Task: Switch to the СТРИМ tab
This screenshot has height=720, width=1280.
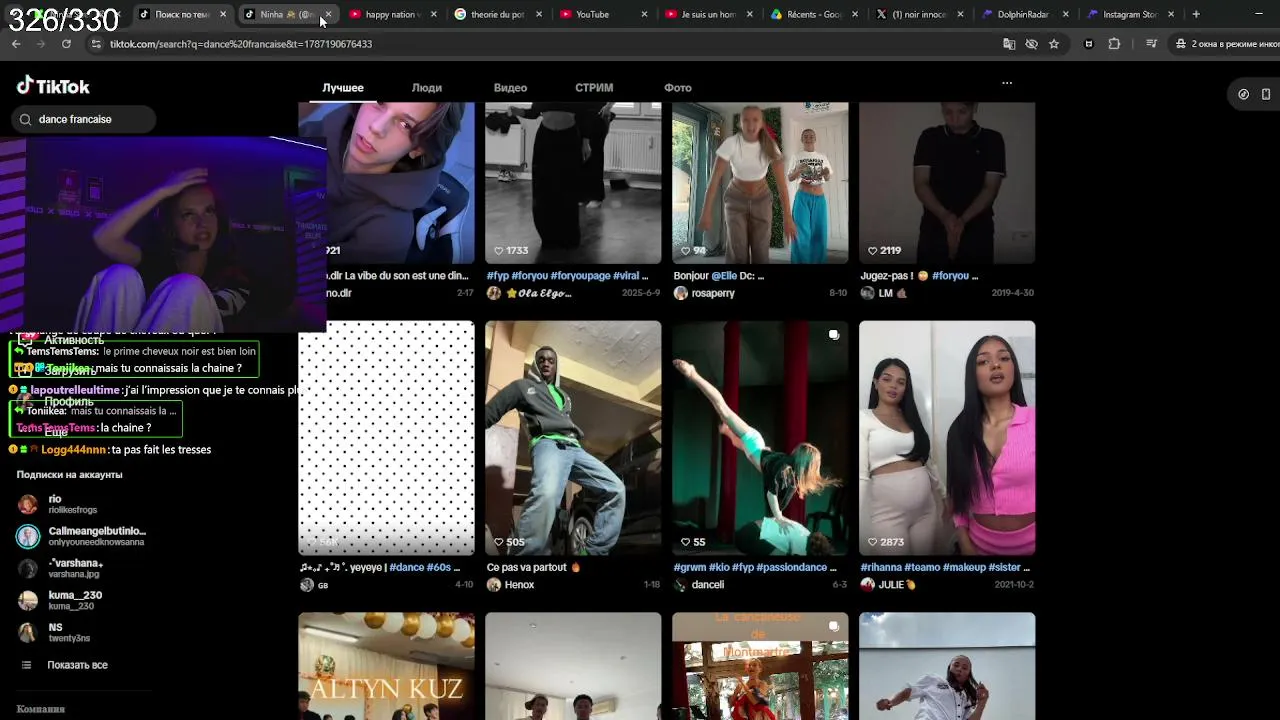Action: [594, 88]
